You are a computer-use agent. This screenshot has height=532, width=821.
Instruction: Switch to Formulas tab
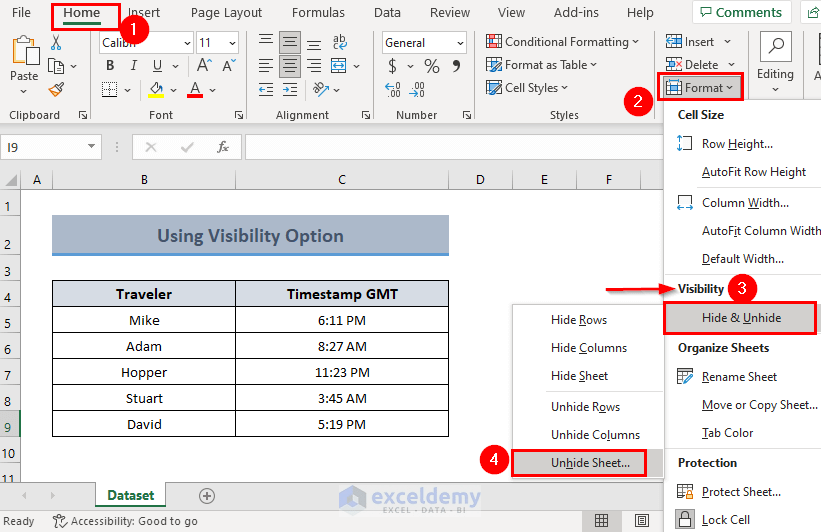tap(318, 13)
